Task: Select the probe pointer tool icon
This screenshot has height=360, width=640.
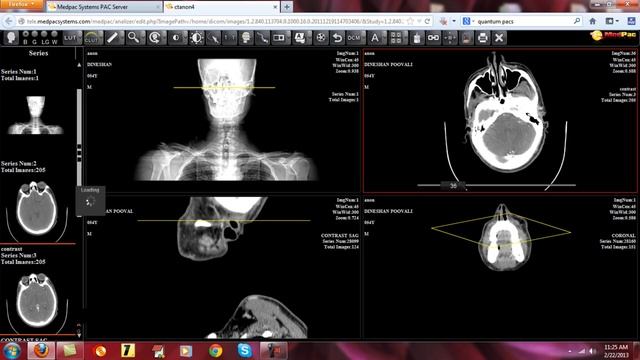Action: coord(213,38)
